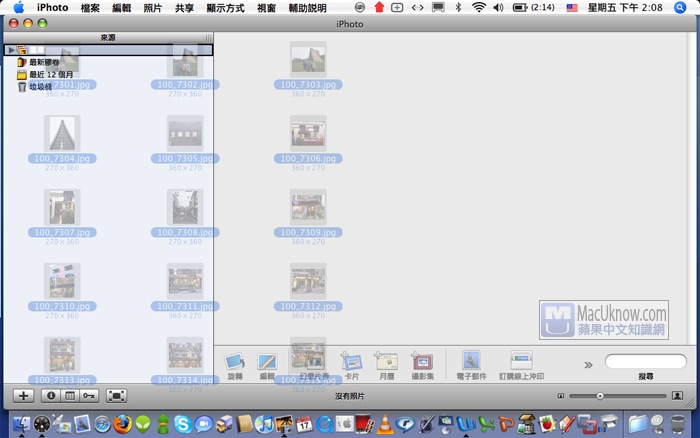Click the largest thumbnail size icon
The image size is (700, 438).
point(677,396)
